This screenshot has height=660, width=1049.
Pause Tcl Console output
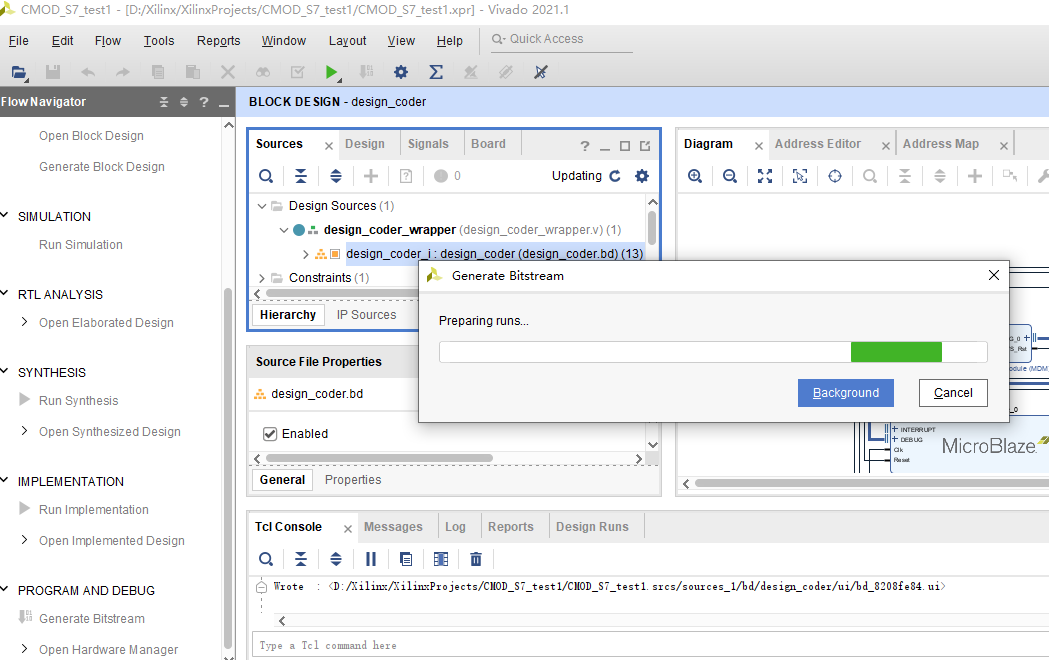click(371, 559)
